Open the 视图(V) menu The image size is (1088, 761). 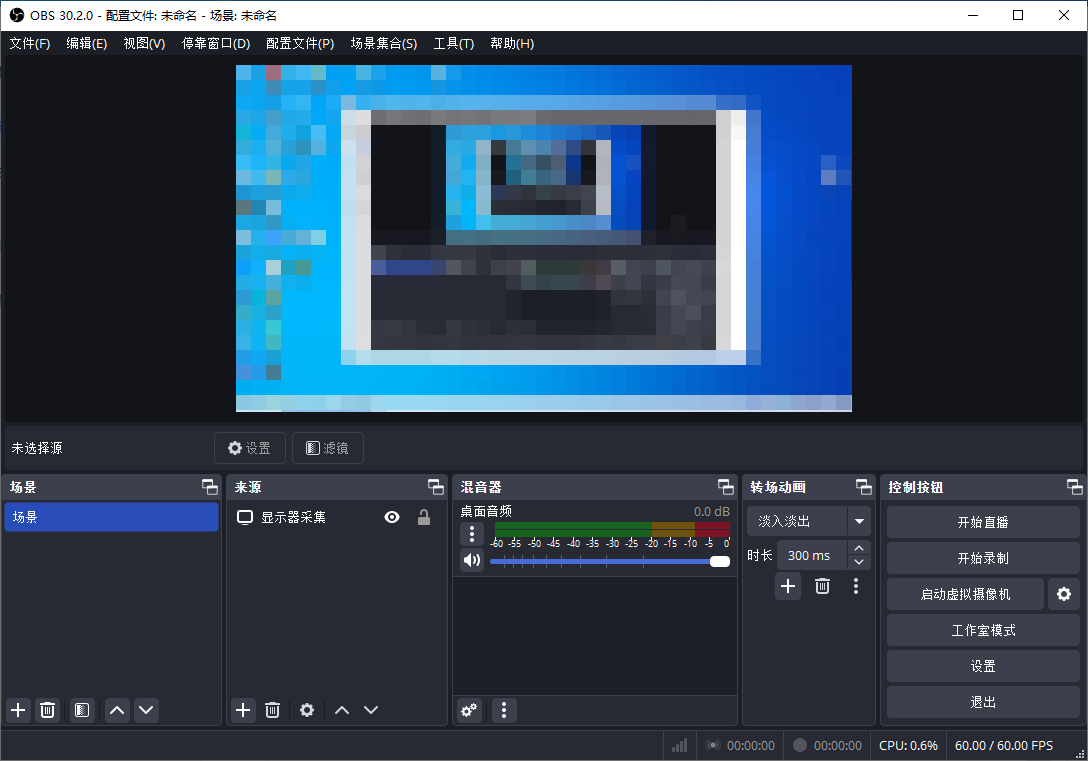pos(143,43)
